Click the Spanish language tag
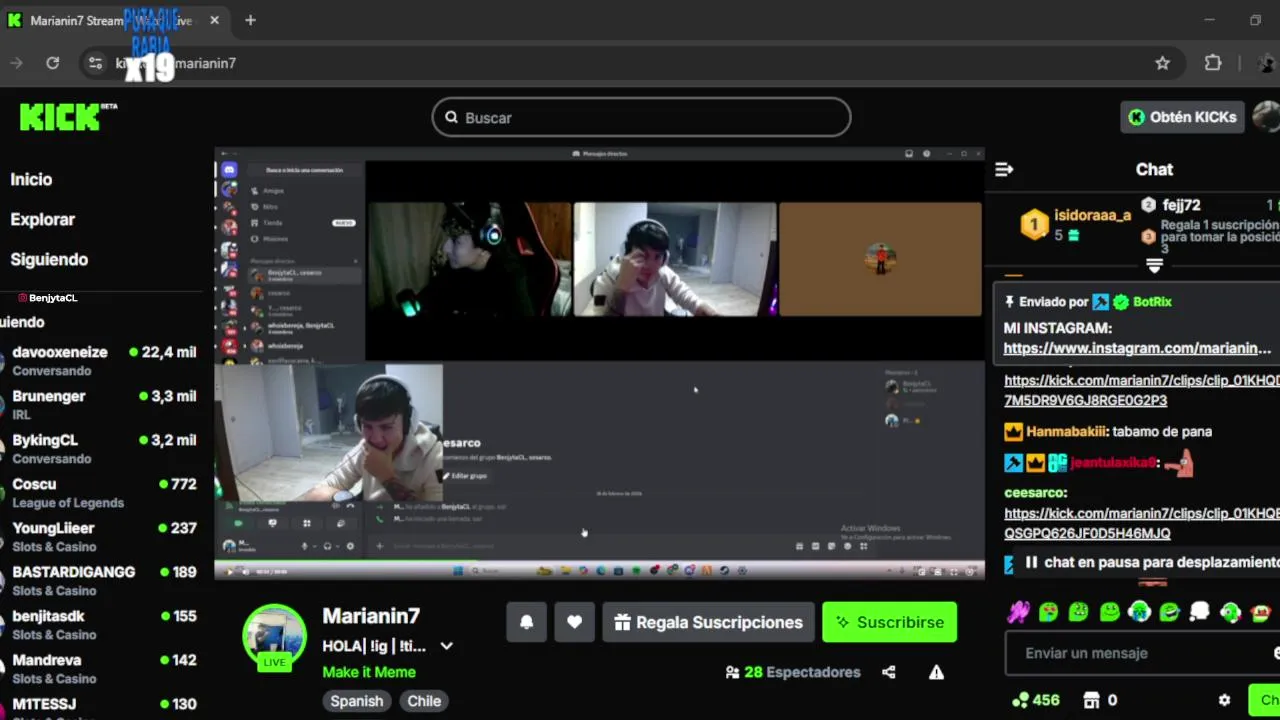The height and width of the screenshot is (720, 1280). pyautogui.click(x=357, y=701)
